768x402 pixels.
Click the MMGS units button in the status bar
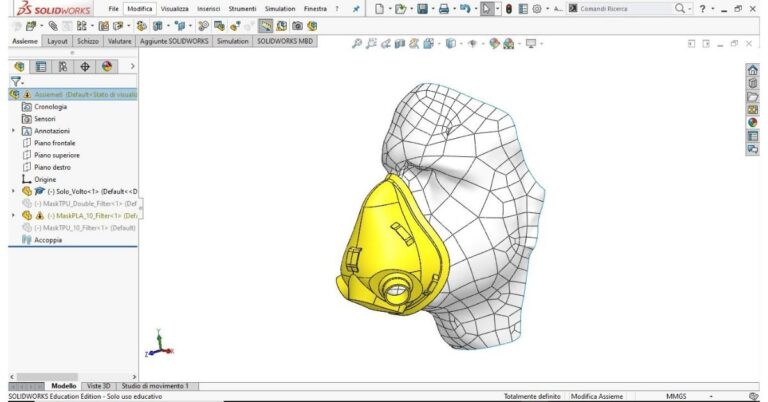click(676, 396)
